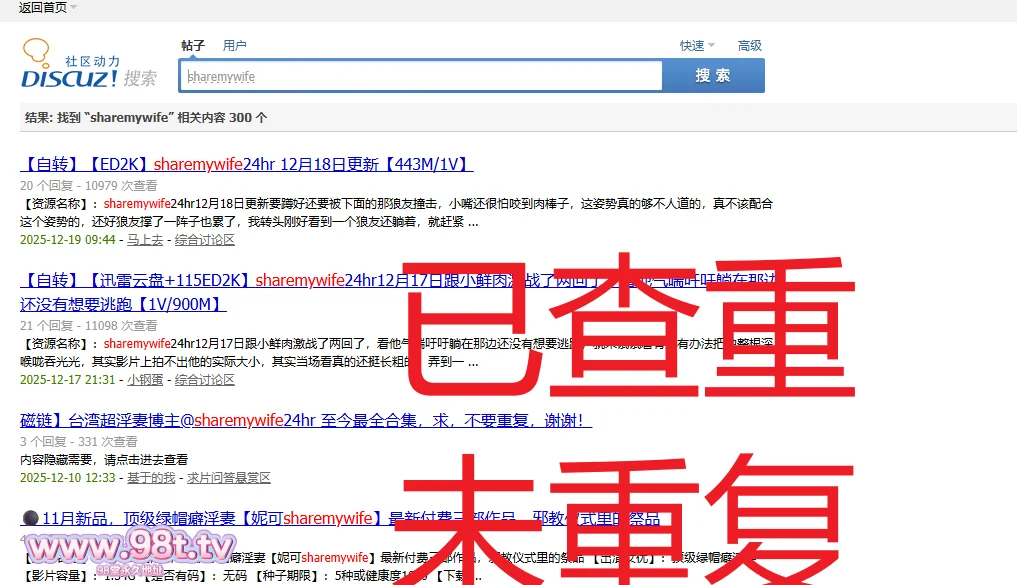
Task: Open 综合讨论区 under the first result
Action: click(x=205, y=240)
